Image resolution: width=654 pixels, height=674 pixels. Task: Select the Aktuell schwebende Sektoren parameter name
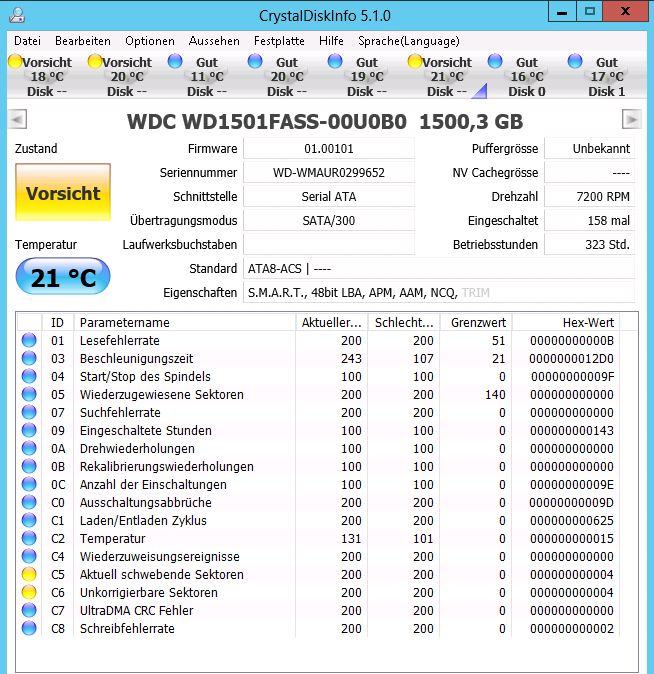tap(162, 575)
